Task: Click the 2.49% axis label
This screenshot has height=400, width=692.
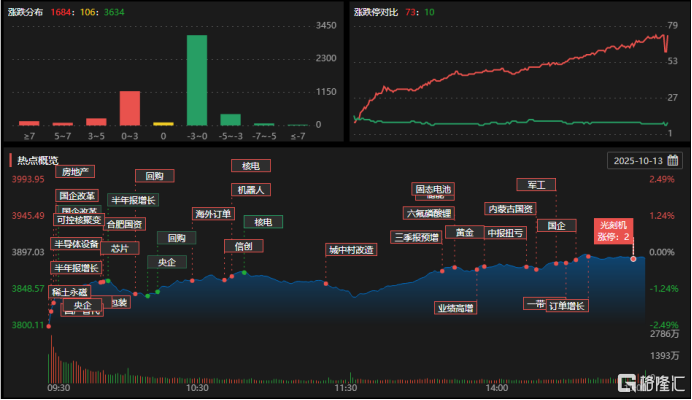Action: point(662,179)
